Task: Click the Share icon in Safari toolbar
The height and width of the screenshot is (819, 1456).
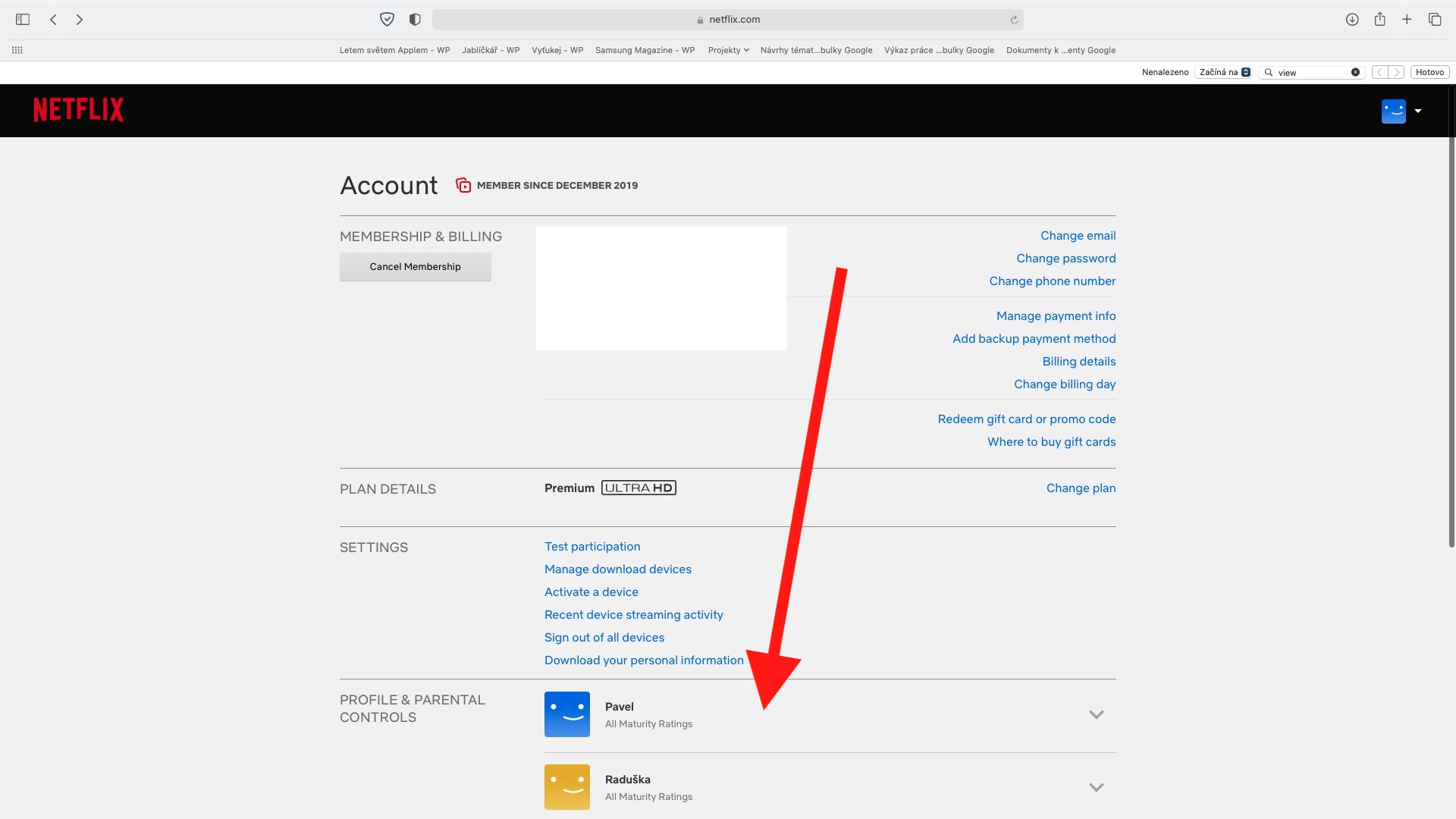Action: 1379,20
